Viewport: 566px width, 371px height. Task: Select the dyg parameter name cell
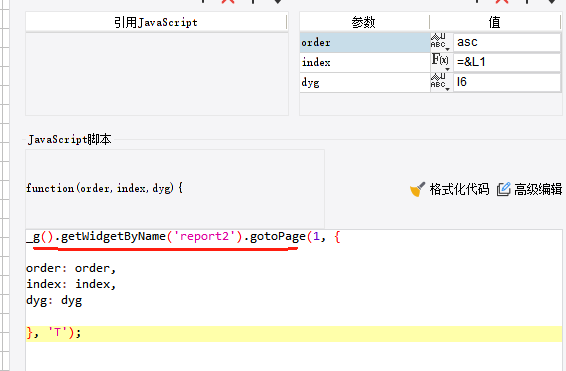pyautogui.click(x=365, y=83)
